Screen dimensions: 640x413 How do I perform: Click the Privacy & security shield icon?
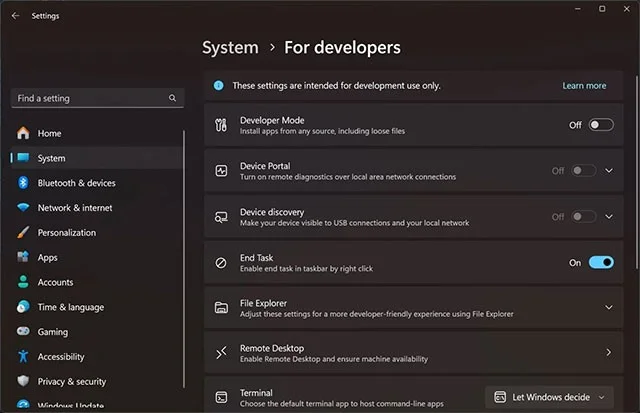(x=23, y=381)
